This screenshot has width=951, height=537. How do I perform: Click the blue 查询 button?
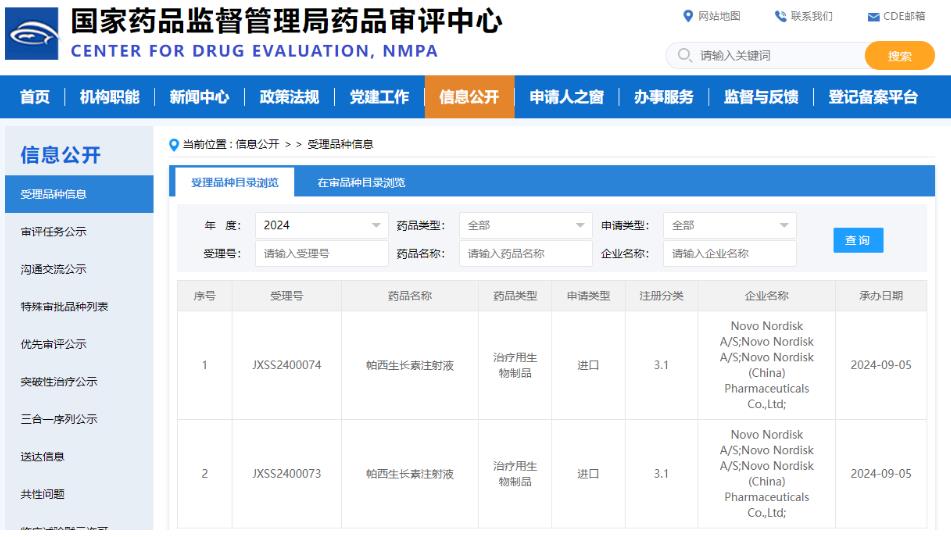click(x=857, y=240)
